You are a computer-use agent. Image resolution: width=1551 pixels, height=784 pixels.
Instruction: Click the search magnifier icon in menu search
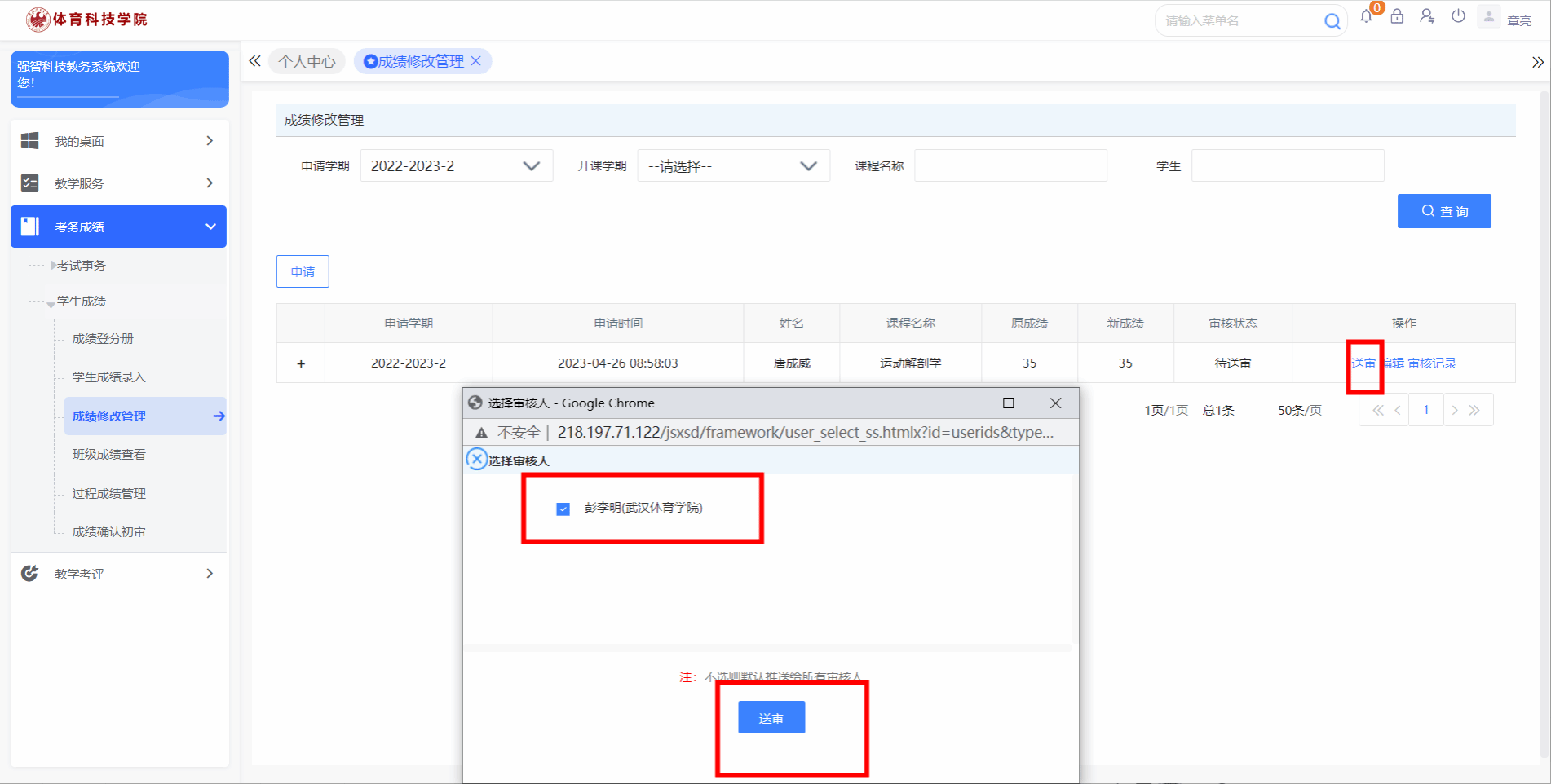tap(1332, 21)
